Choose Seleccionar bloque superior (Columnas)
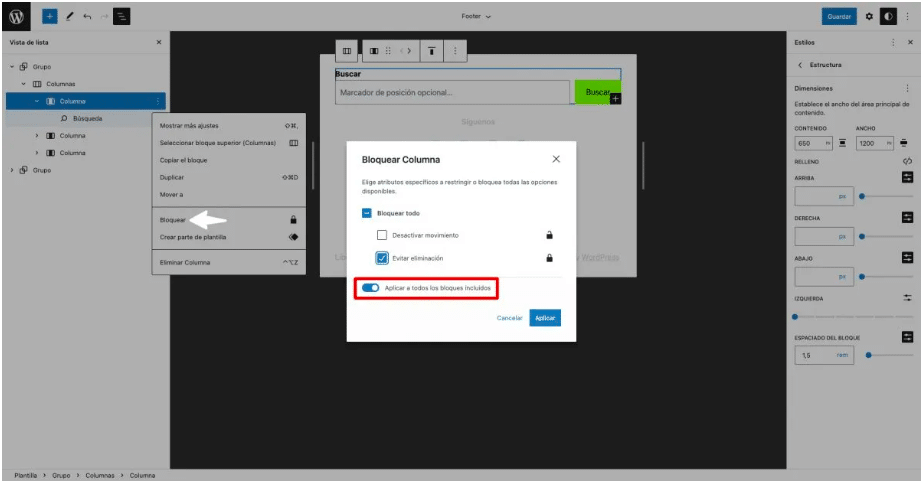921x484 pixels. pos(228,143)
